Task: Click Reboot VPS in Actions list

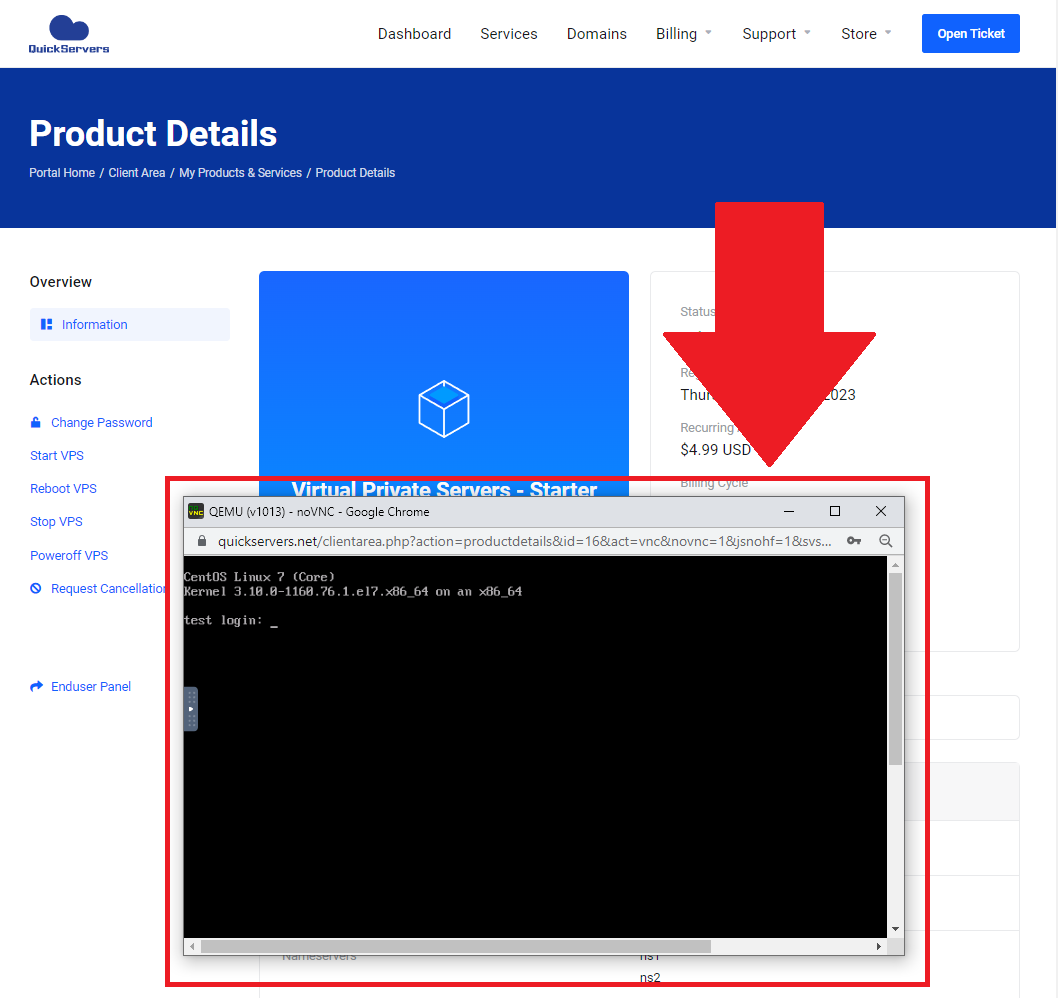Action: tap(63, 489)
